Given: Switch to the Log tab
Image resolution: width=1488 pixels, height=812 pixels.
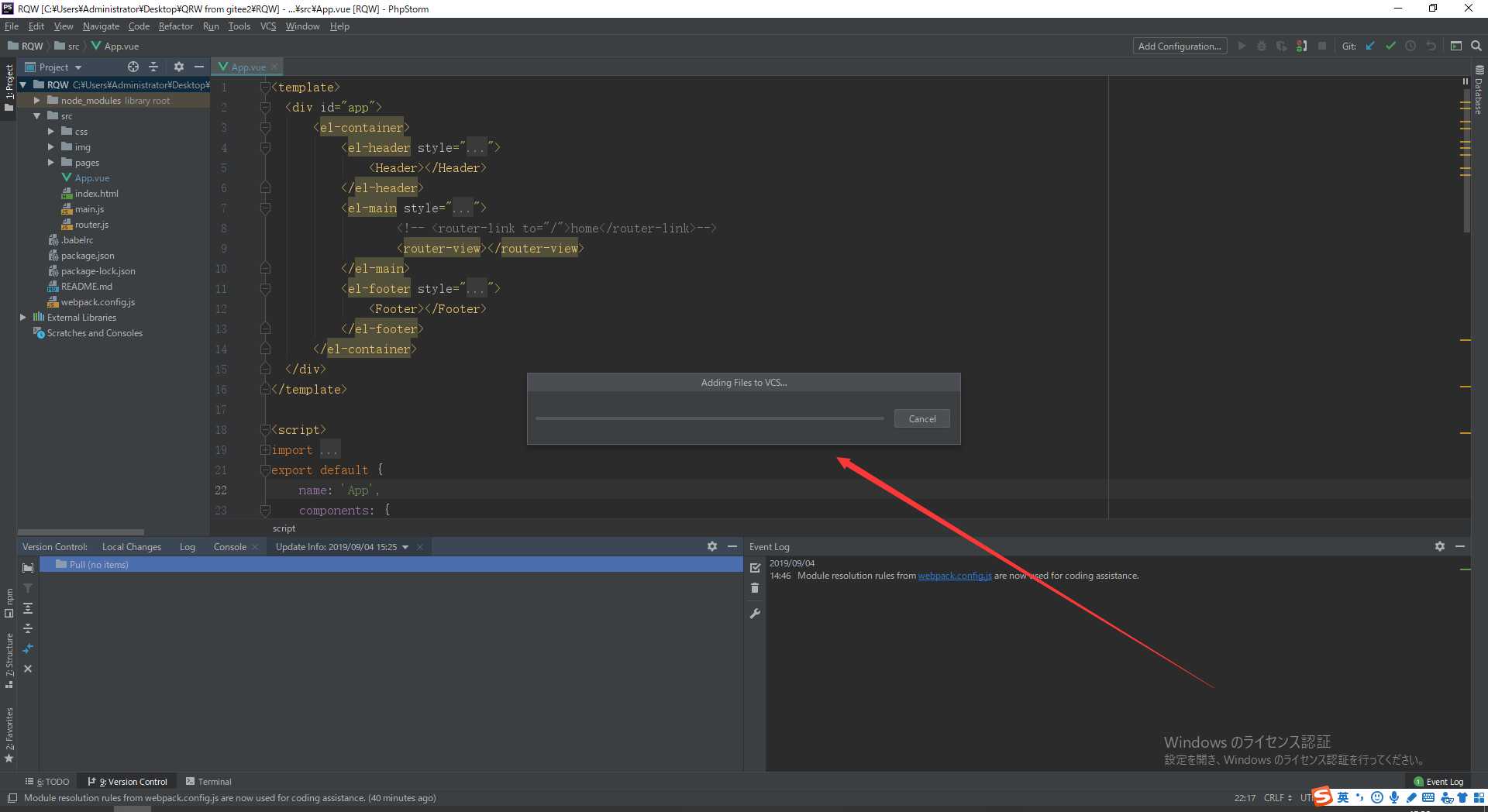Looking at the screenshot, I should tap(188, 547).
